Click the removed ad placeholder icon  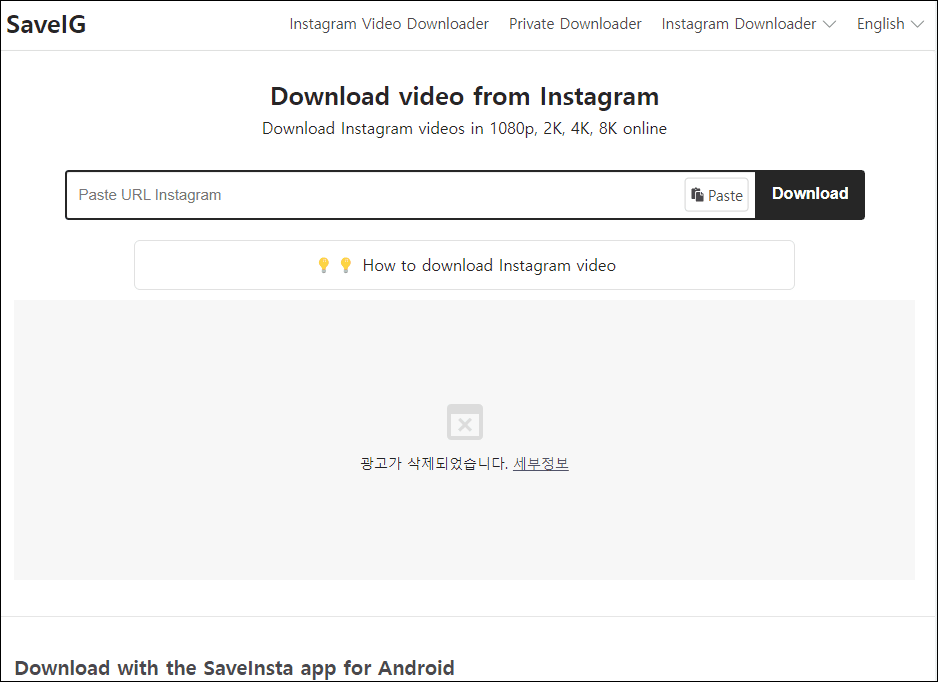click(465, 422)
